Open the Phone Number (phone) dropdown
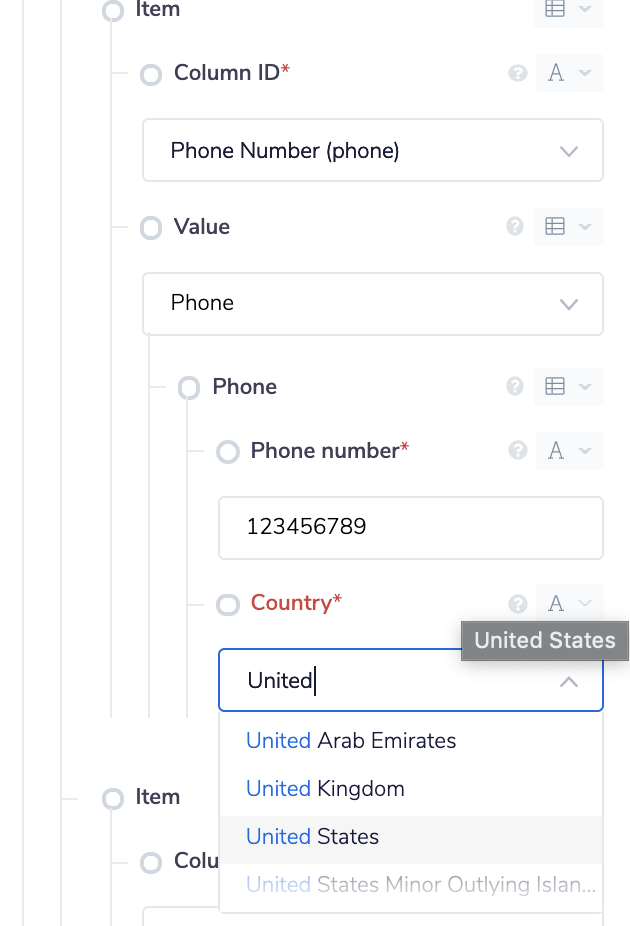Image resolution: width=630 pixels, height=926 pixels. pyautogui.click(x=372, y=150)
